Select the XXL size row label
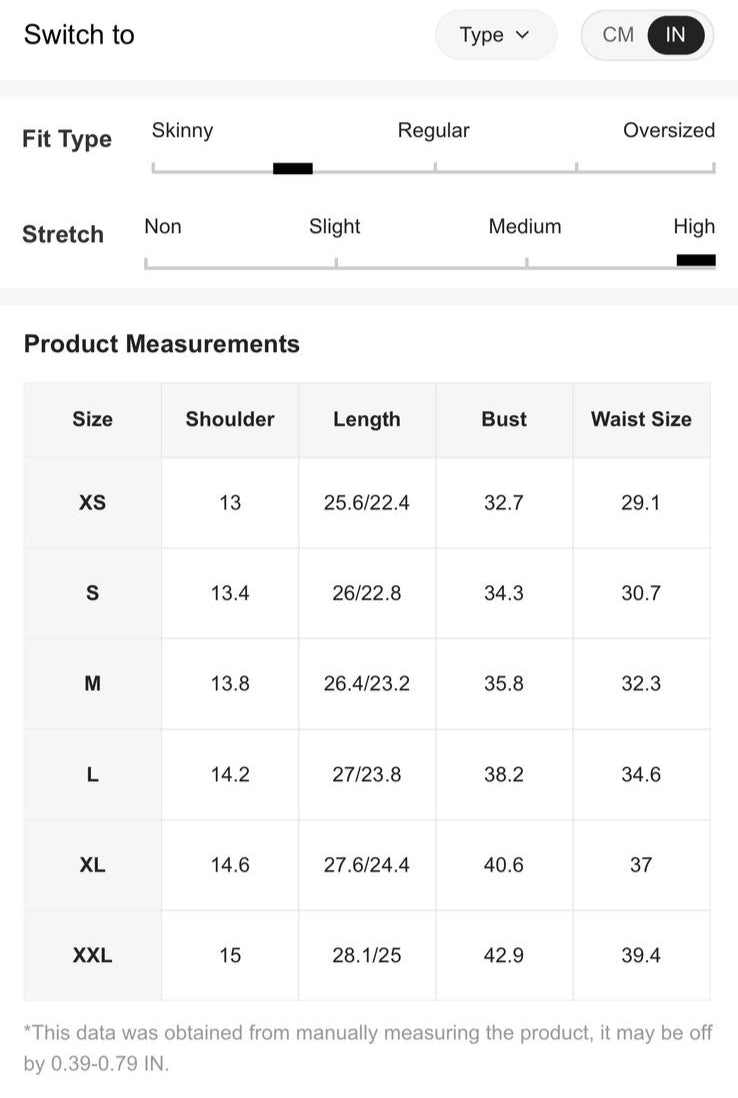This screenshot has width=738, height=1098. tap(92, 955)
